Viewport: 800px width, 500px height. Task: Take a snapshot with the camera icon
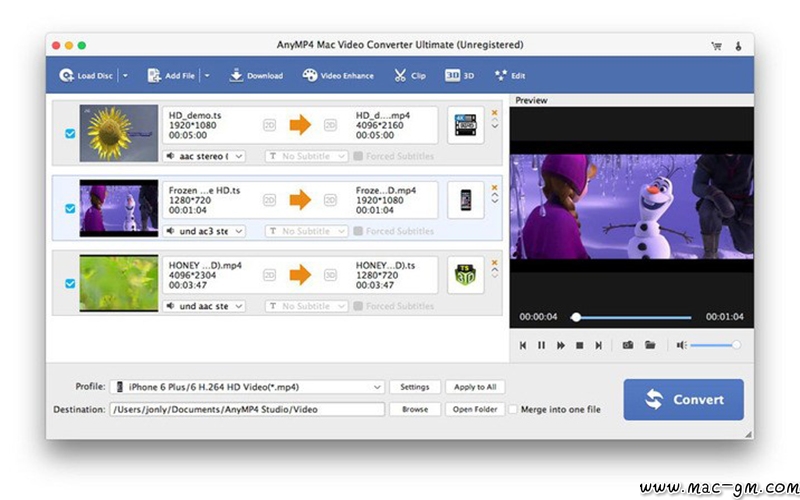(628, 345)
